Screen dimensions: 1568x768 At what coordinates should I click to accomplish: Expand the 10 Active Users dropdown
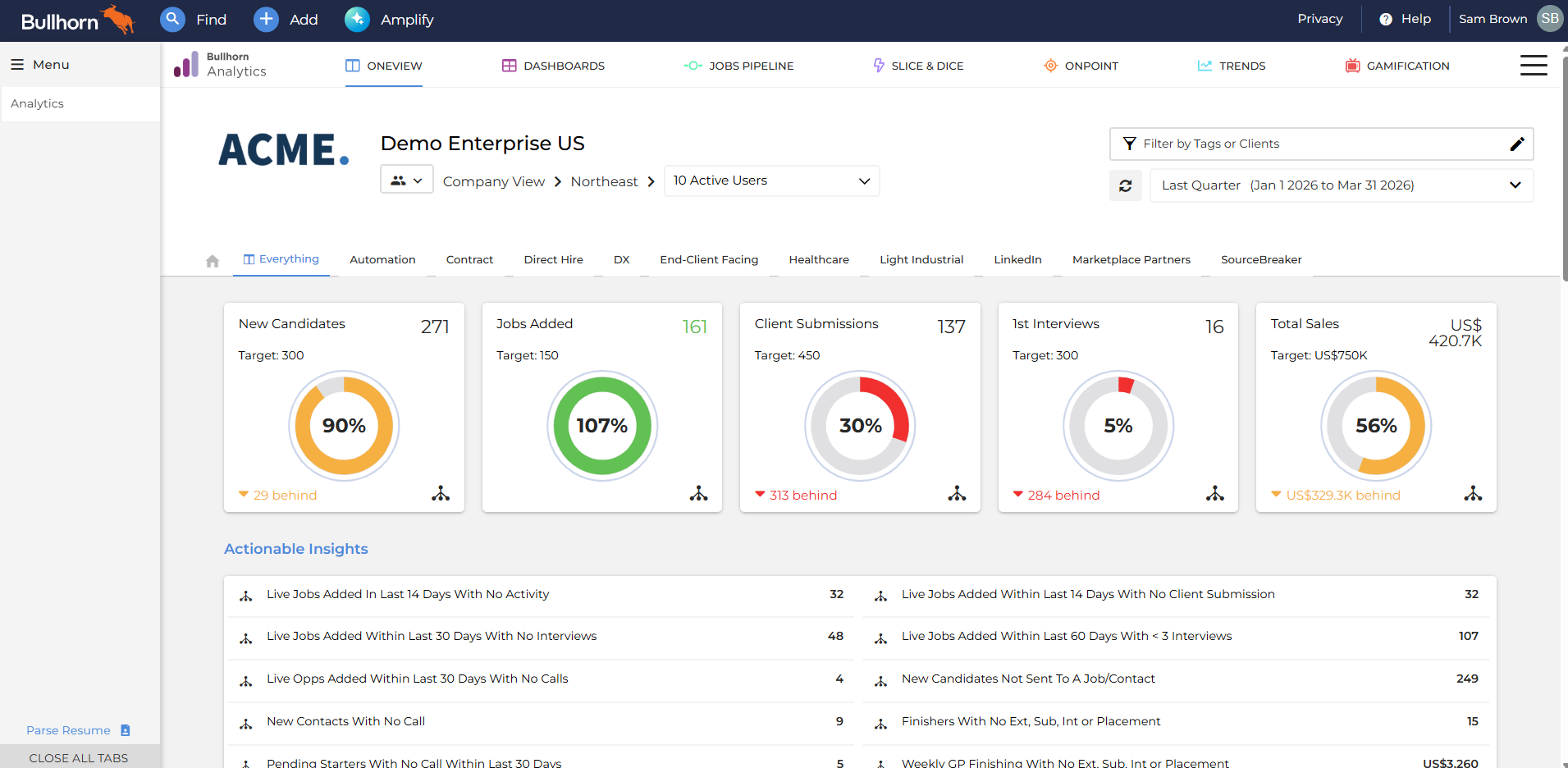pyautogui.click(x=771, y=181)
